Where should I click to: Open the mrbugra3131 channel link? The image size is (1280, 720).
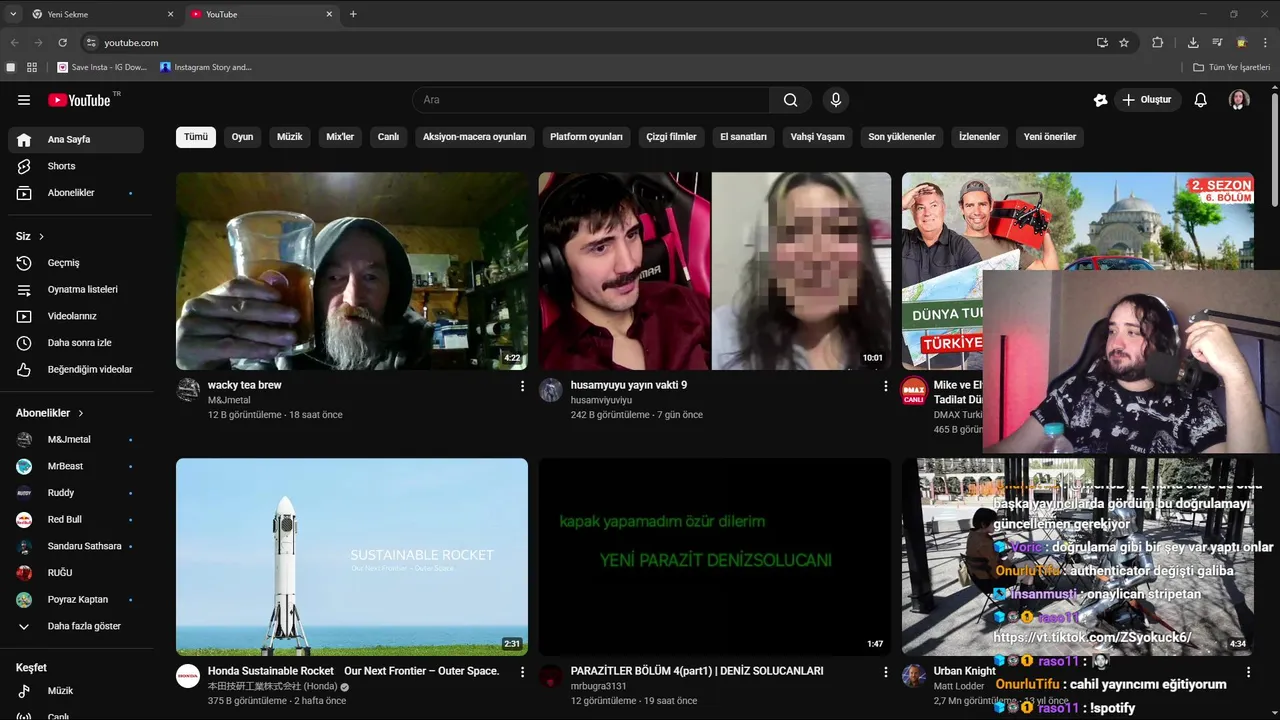pyautogui.click(x=598, y=686)
